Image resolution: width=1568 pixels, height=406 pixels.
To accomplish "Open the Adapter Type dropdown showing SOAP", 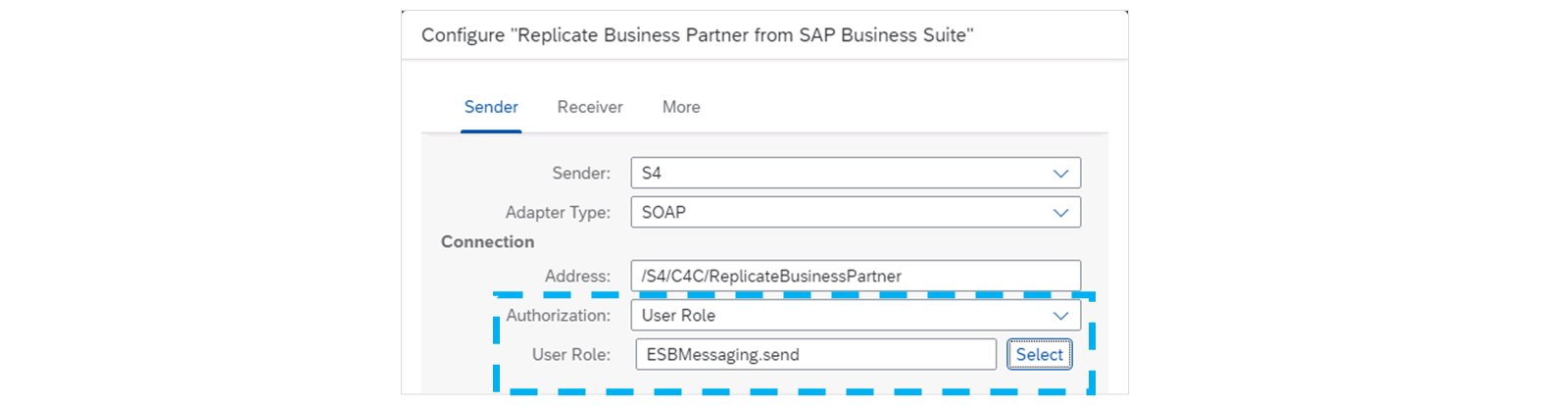I will point(856,212).
